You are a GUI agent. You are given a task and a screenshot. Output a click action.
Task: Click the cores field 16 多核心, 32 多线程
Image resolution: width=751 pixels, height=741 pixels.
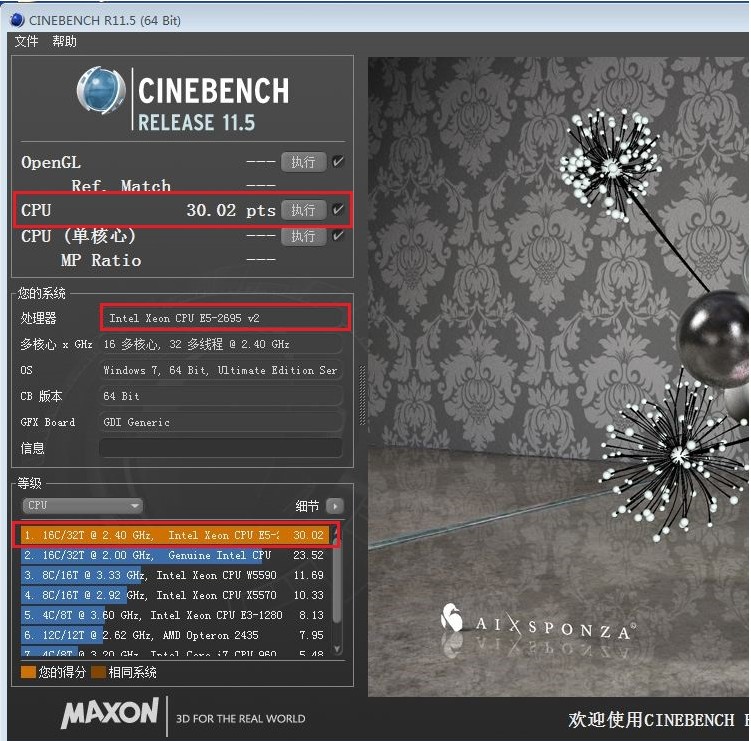pos(221,344)
